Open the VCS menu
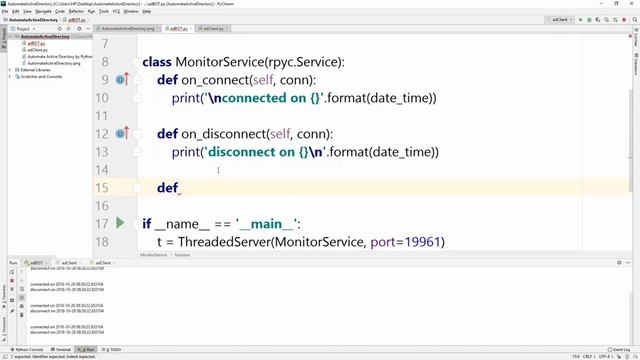This screenshot has width=640, height=360. click(x=116, y=11)
